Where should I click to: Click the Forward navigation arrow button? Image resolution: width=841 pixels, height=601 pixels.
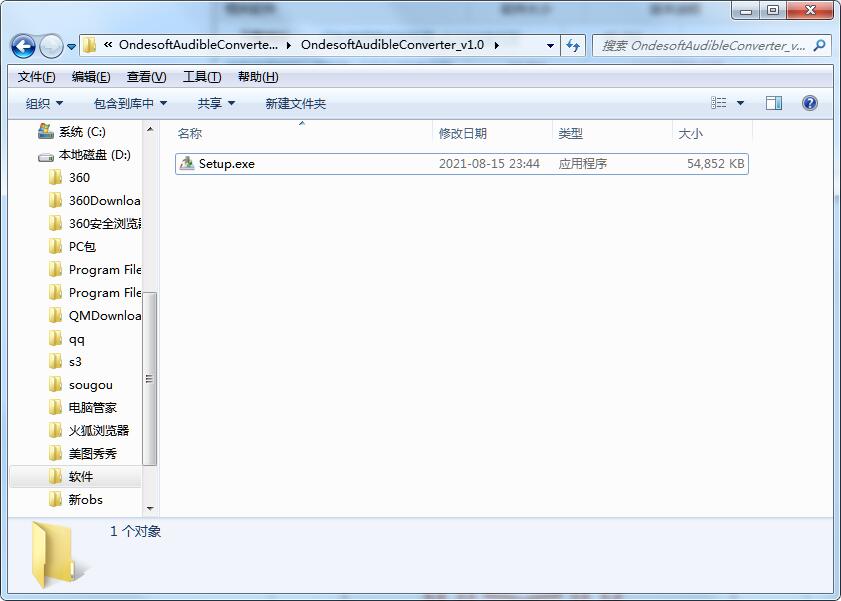51,47
